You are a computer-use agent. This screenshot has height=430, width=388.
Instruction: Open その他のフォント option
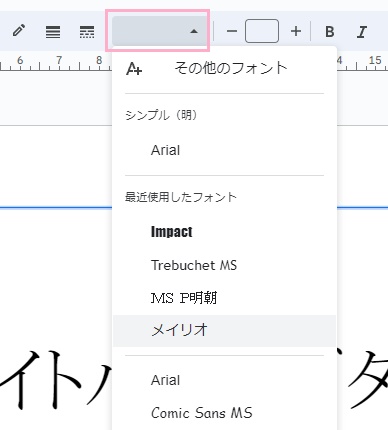[224, 69]
